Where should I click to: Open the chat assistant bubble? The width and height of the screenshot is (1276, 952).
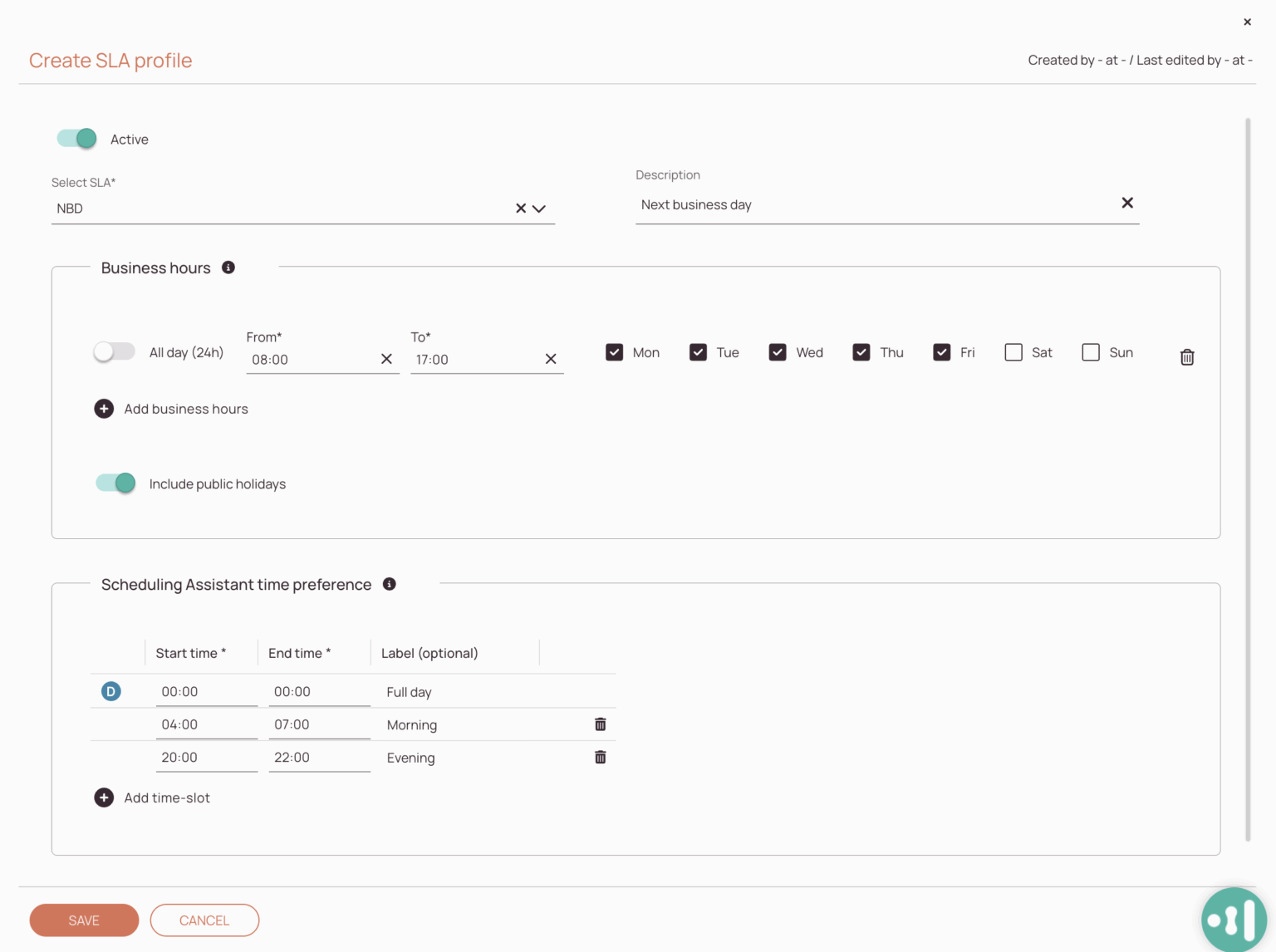1234,920
